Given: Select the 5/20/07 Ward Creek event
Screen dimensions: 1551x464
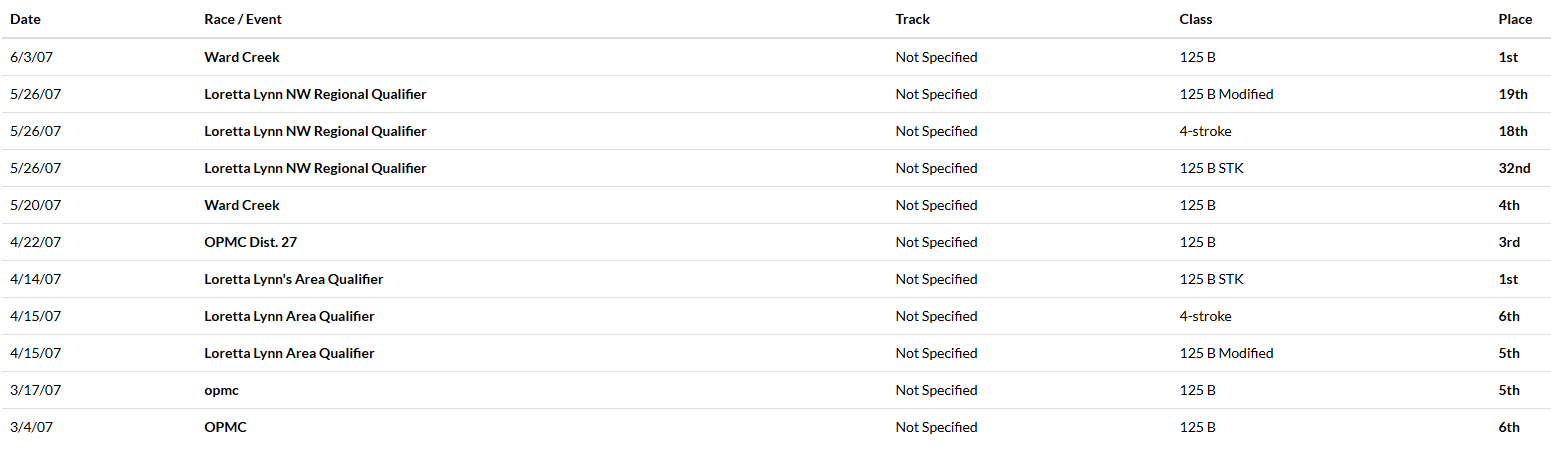Looking at the screenshot, I should coord(242,205).
